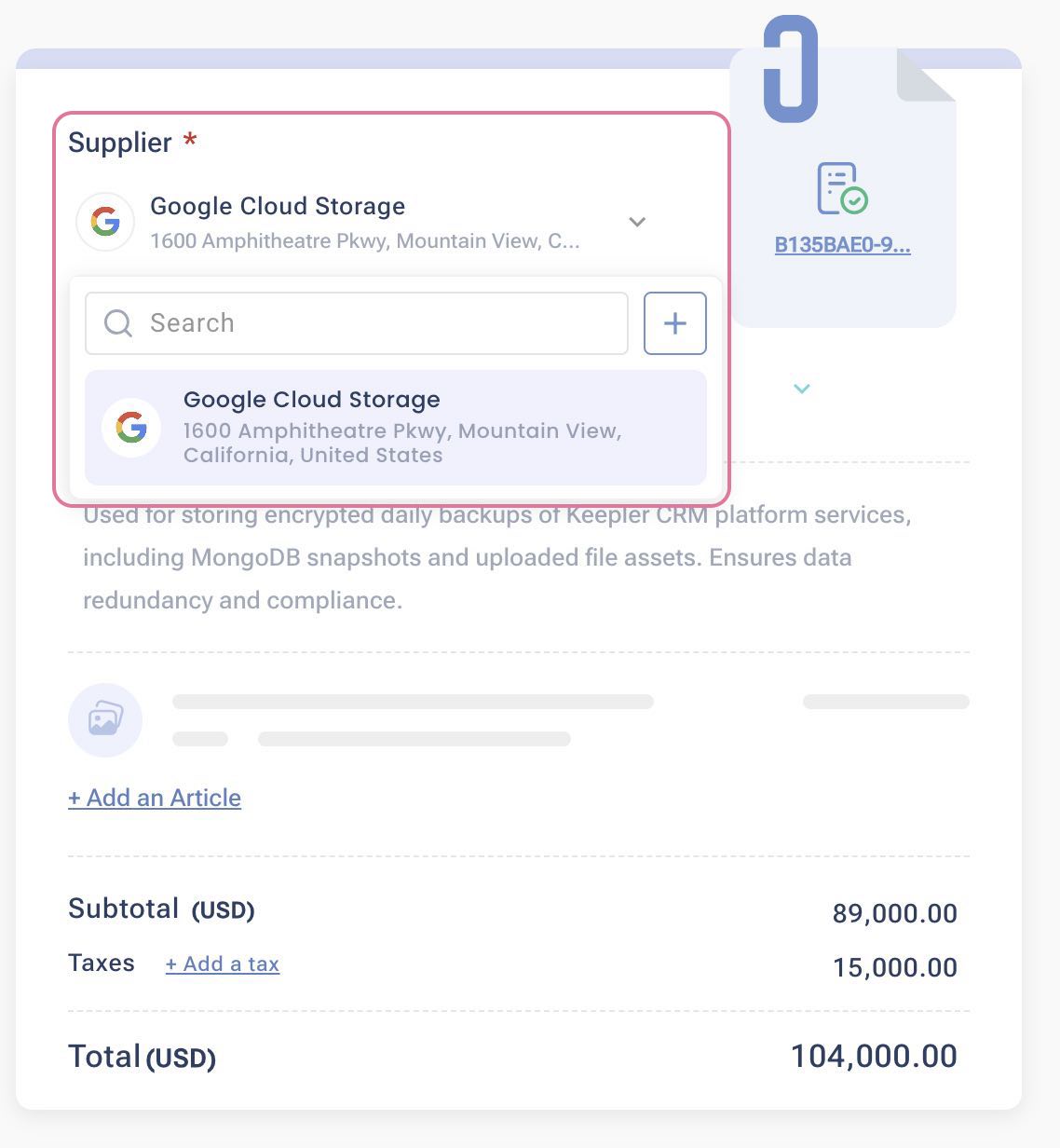The height and width of the screenshot is (1148, 1060).
Task: Click the Google logo in the dropdown option
Action: click(x=131, y=428)
